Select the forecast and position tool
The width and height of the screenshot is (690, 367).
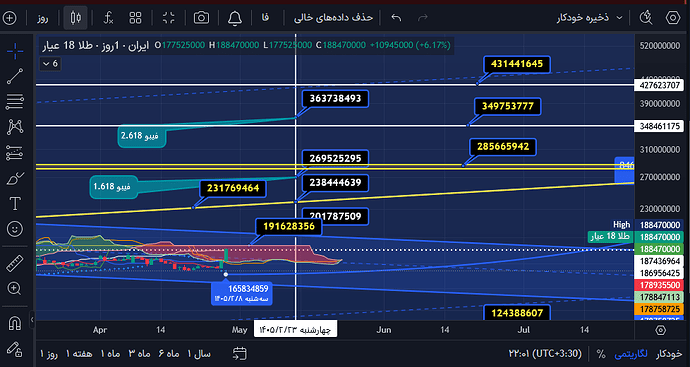coord(15,153)
